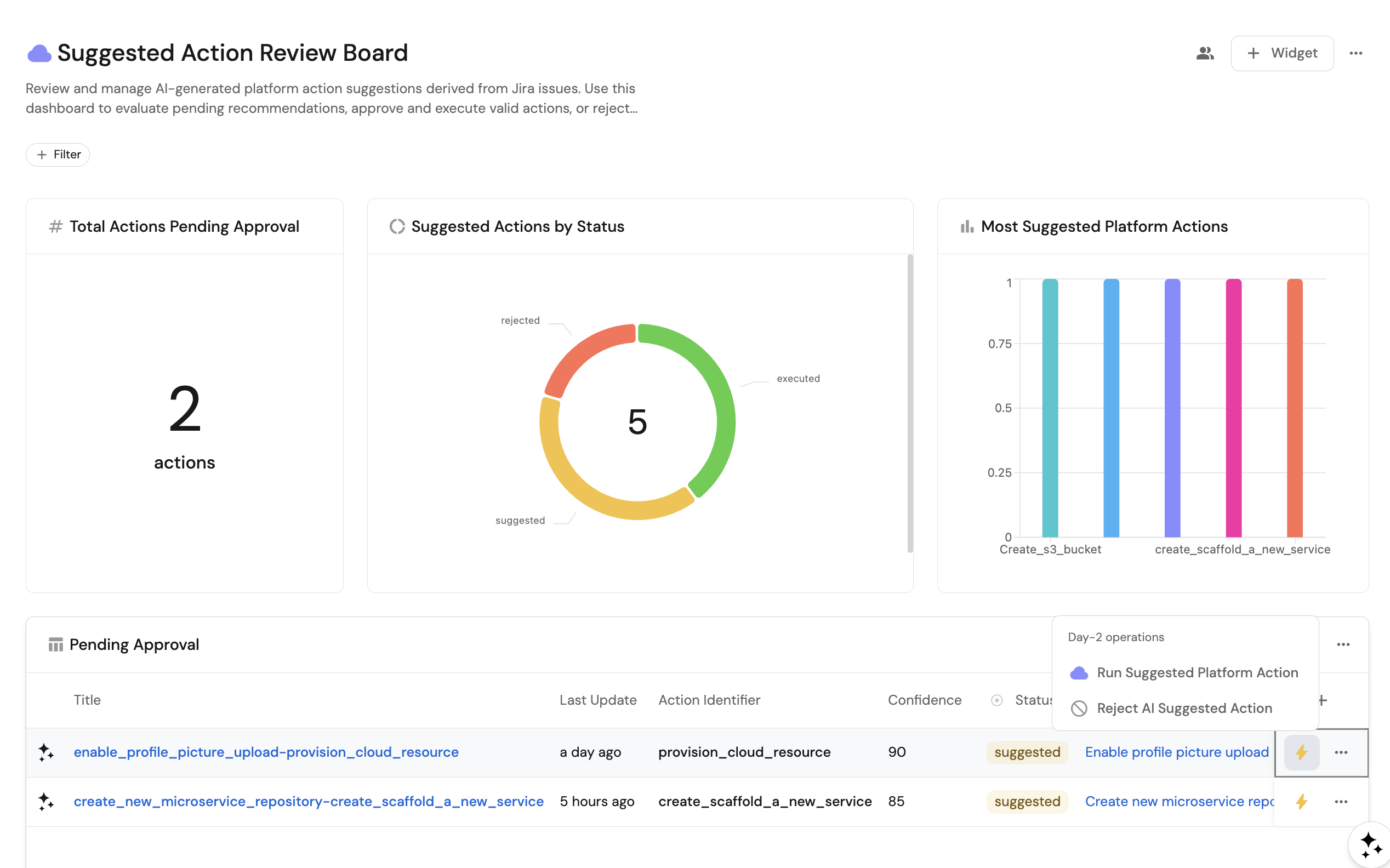The height and width of the screenshot is (868, 1390).
Task: Open the dashboard users permissions icon
Action: coord(1205,53)
